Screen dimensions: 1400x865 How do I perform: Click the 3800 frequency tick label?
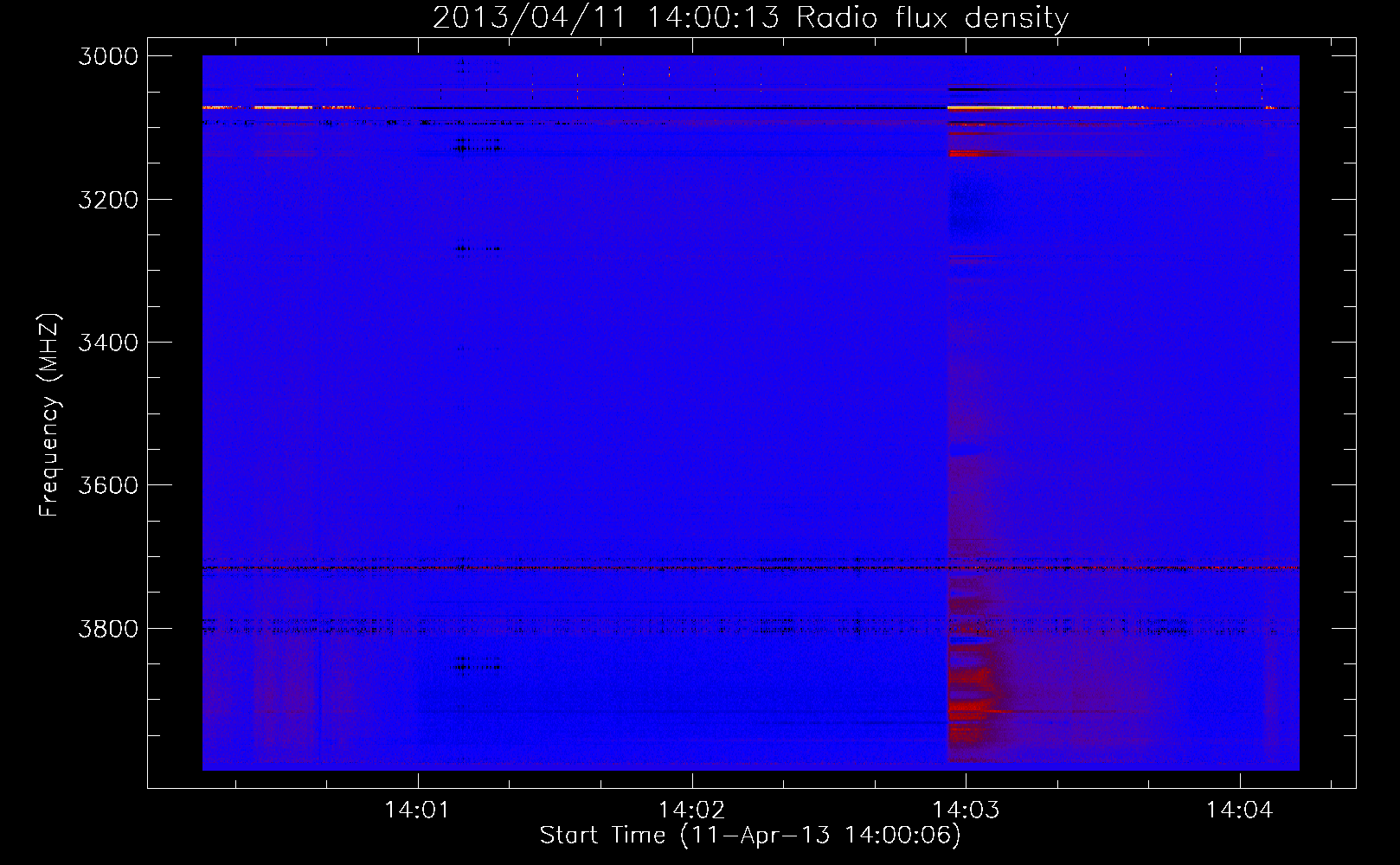[x=108, y=628]
